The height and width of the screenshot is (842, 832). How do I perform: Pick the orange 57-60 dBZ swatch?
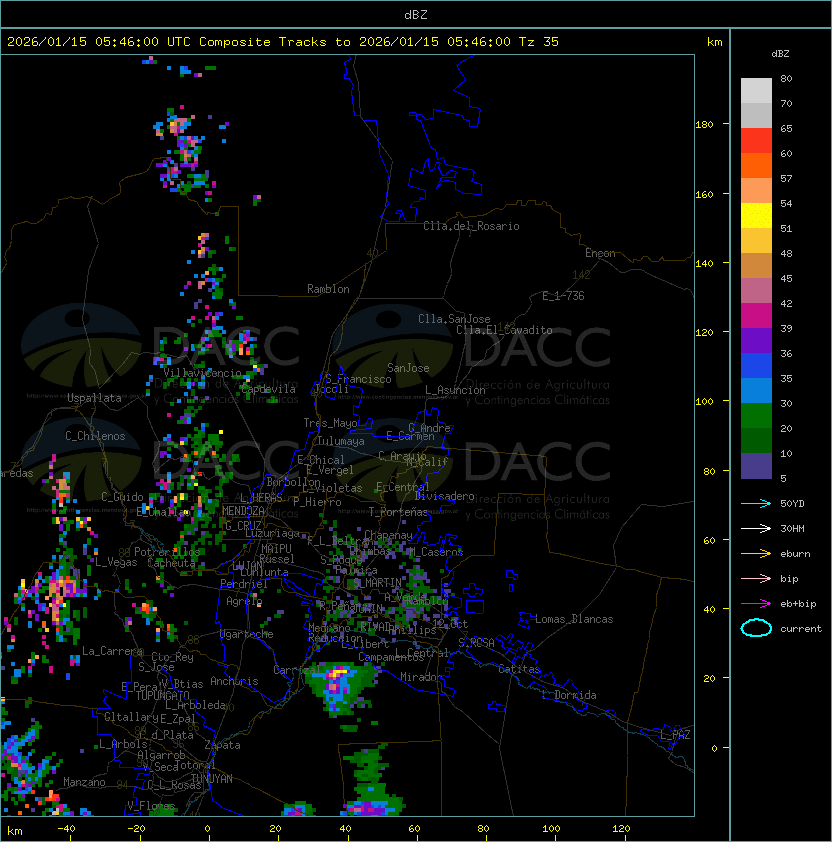coord(756,165)
